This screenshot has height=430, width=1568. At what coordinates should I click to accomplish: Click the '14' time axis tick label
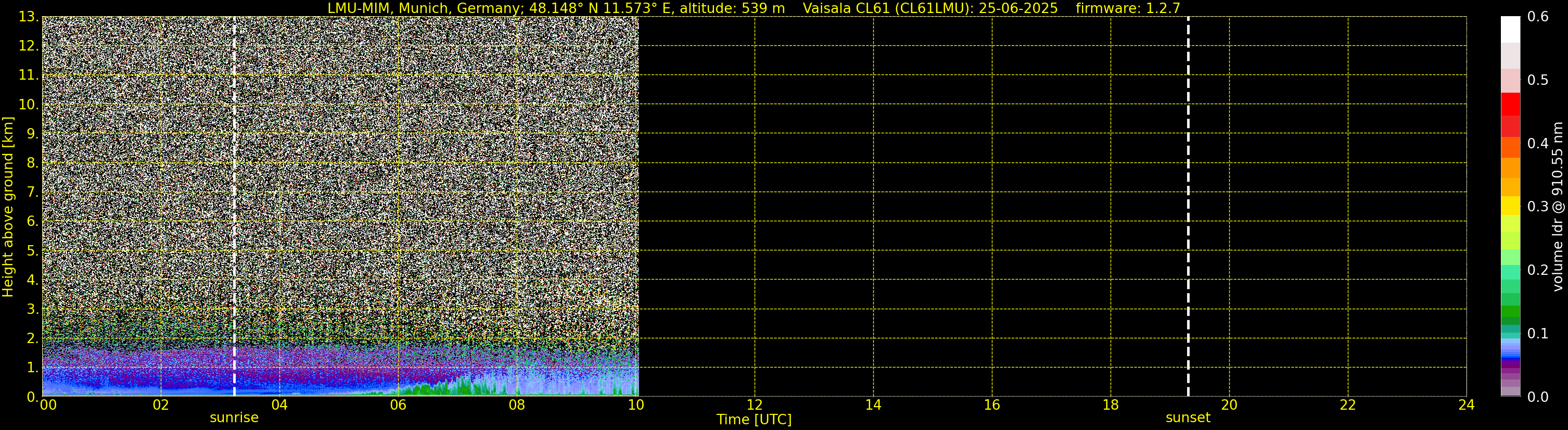pos(873,405)
